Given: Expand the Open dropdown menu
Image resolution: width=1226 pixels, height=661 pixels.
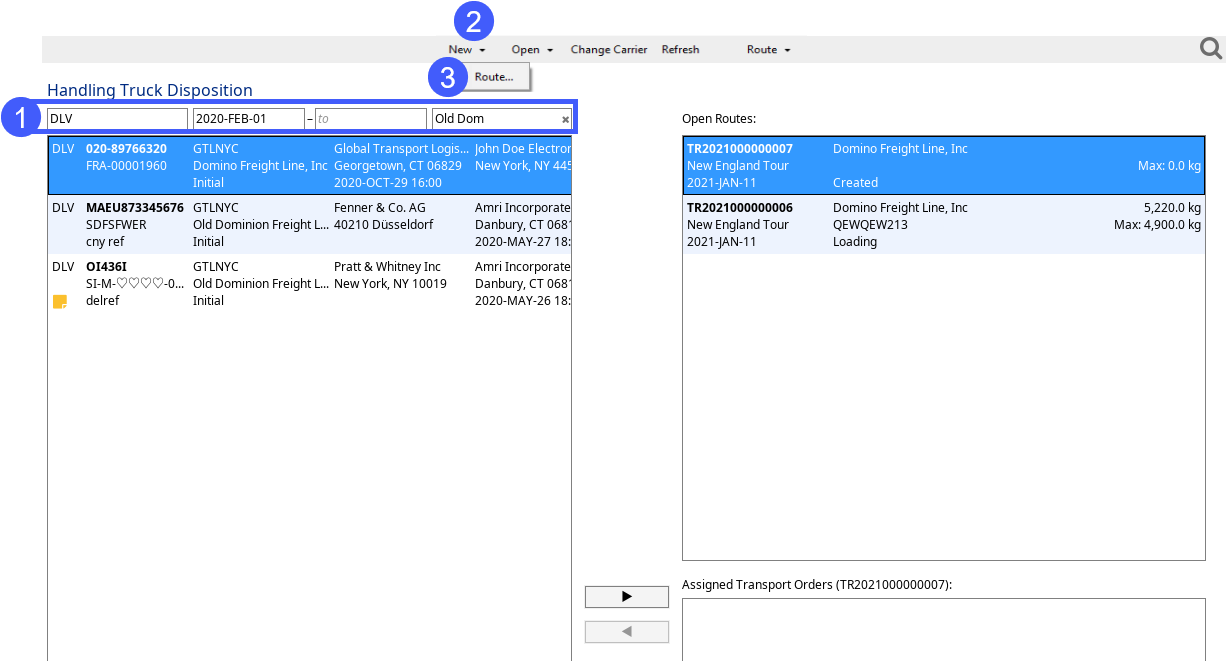Looking at the screenshot, I should (532, 49).
